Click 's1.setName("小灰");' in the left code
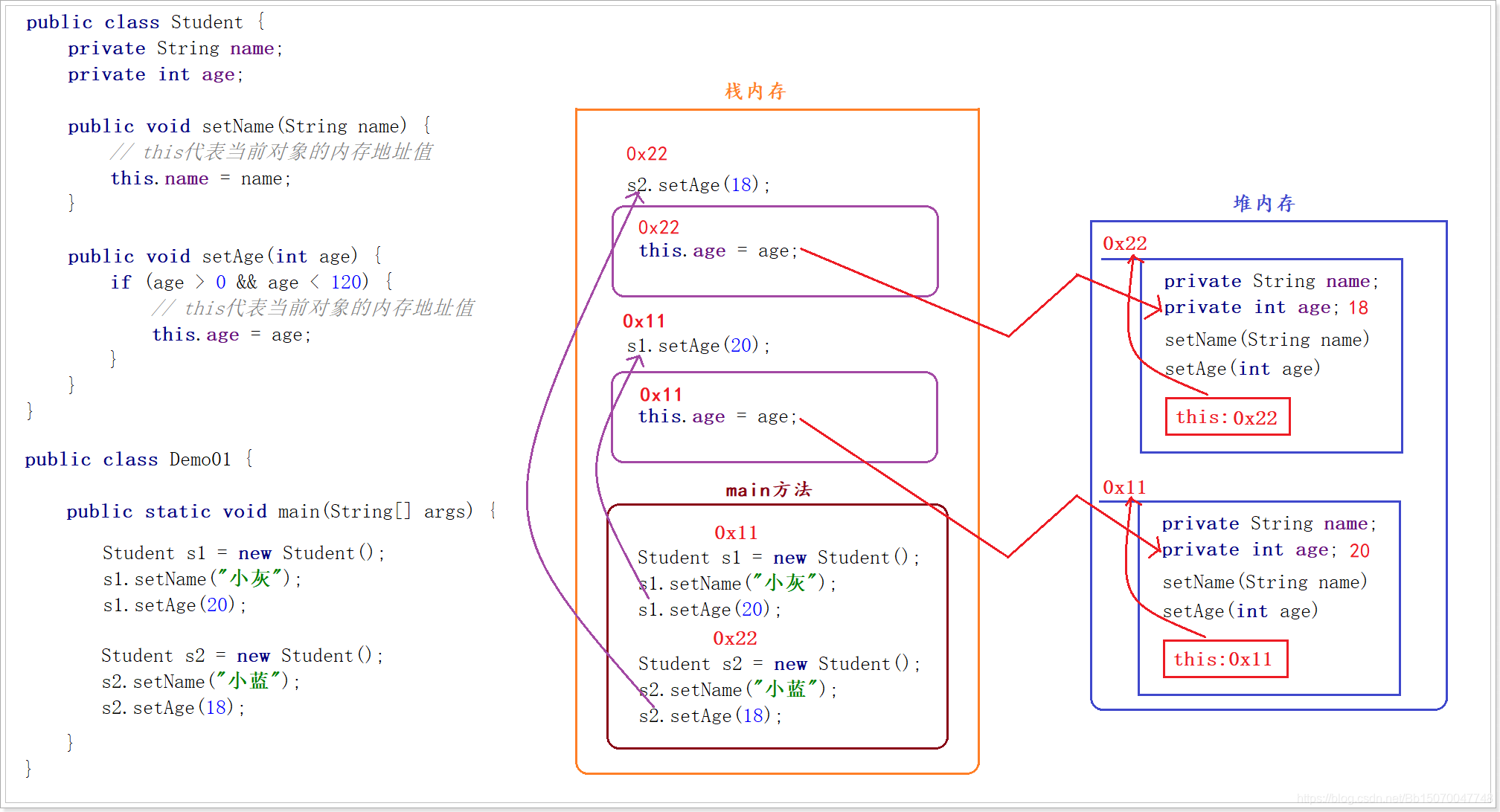1500x812 pixels. (202, 579)
